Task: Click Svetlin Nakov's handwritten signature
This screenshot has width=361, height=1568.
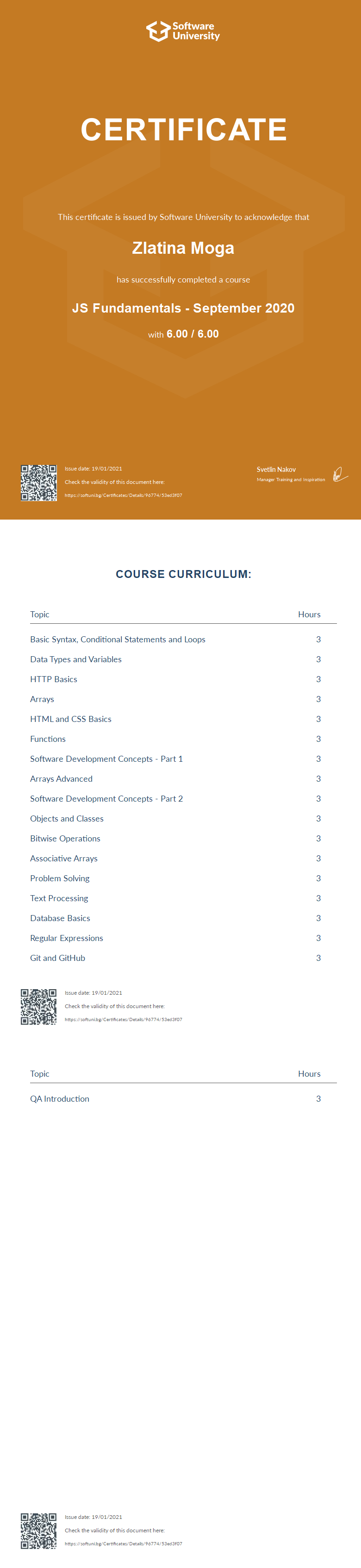Action: coord(340,474)
